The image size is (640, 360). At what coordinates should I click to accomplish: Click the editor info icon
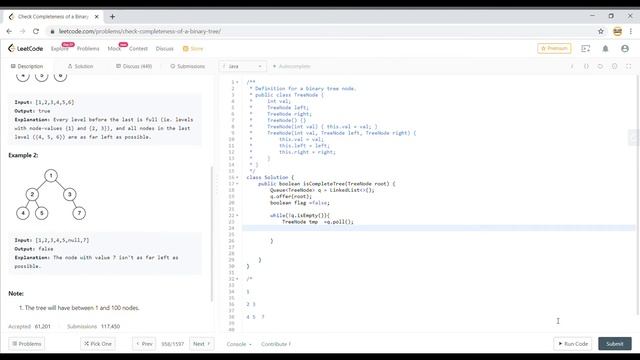coord(572,66)
